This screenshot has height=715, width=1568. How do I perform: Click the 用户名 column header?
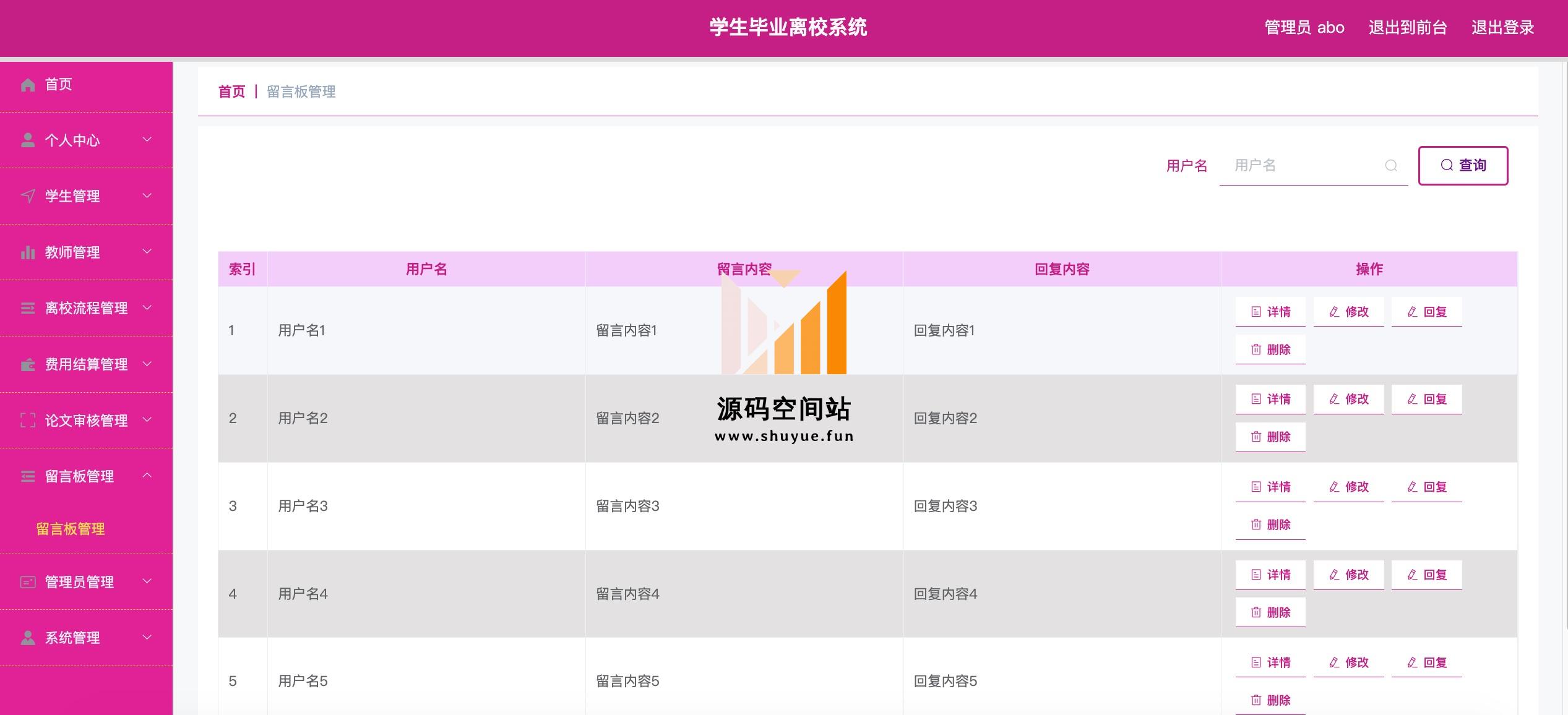[x=426, y=270]
